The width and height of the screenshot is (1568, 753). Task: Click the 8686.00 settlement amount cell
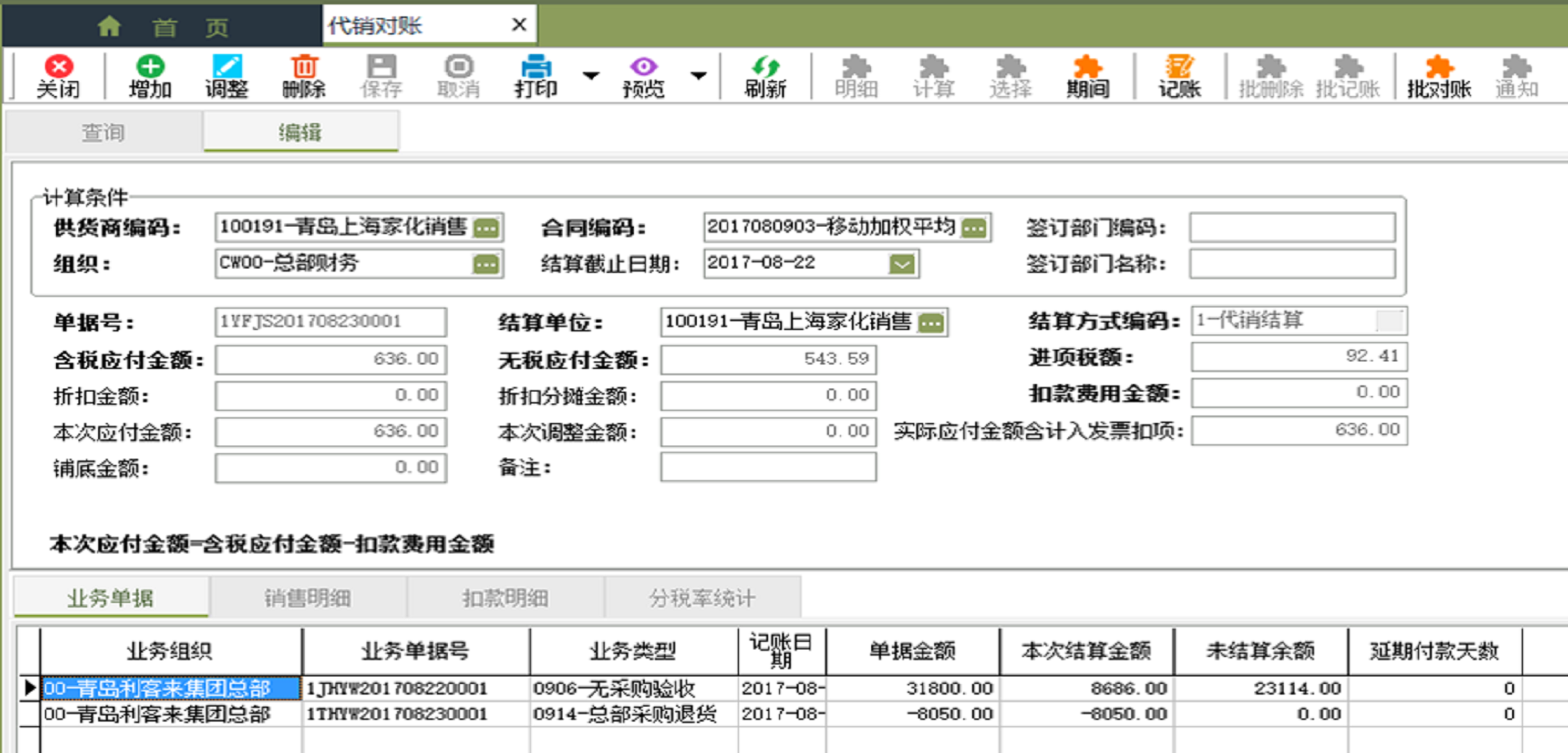[1087, 688]
